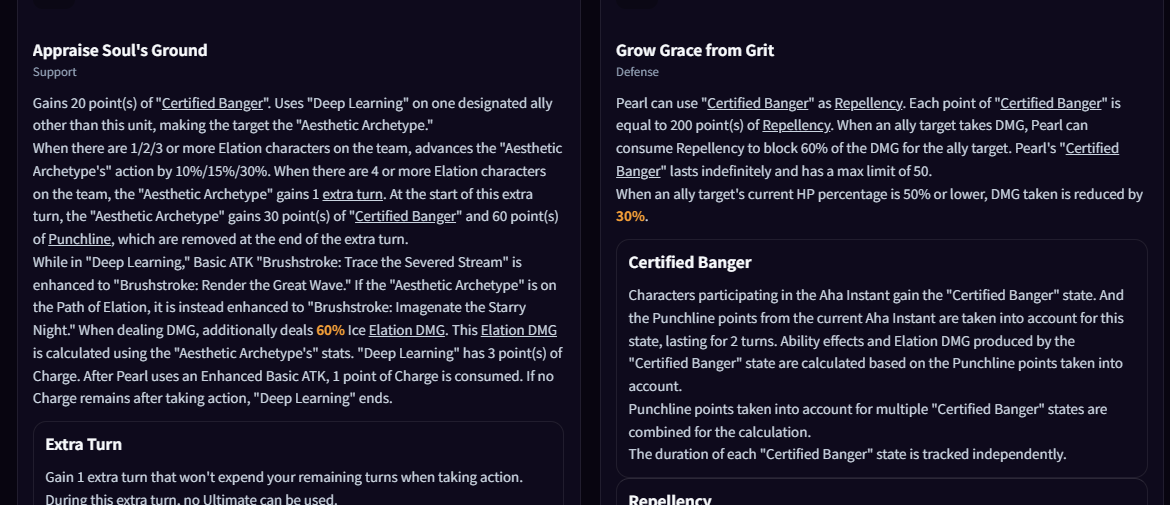Click the "Elation DMG" link after "This"
1170x505 pixels.
click(519, 330)
